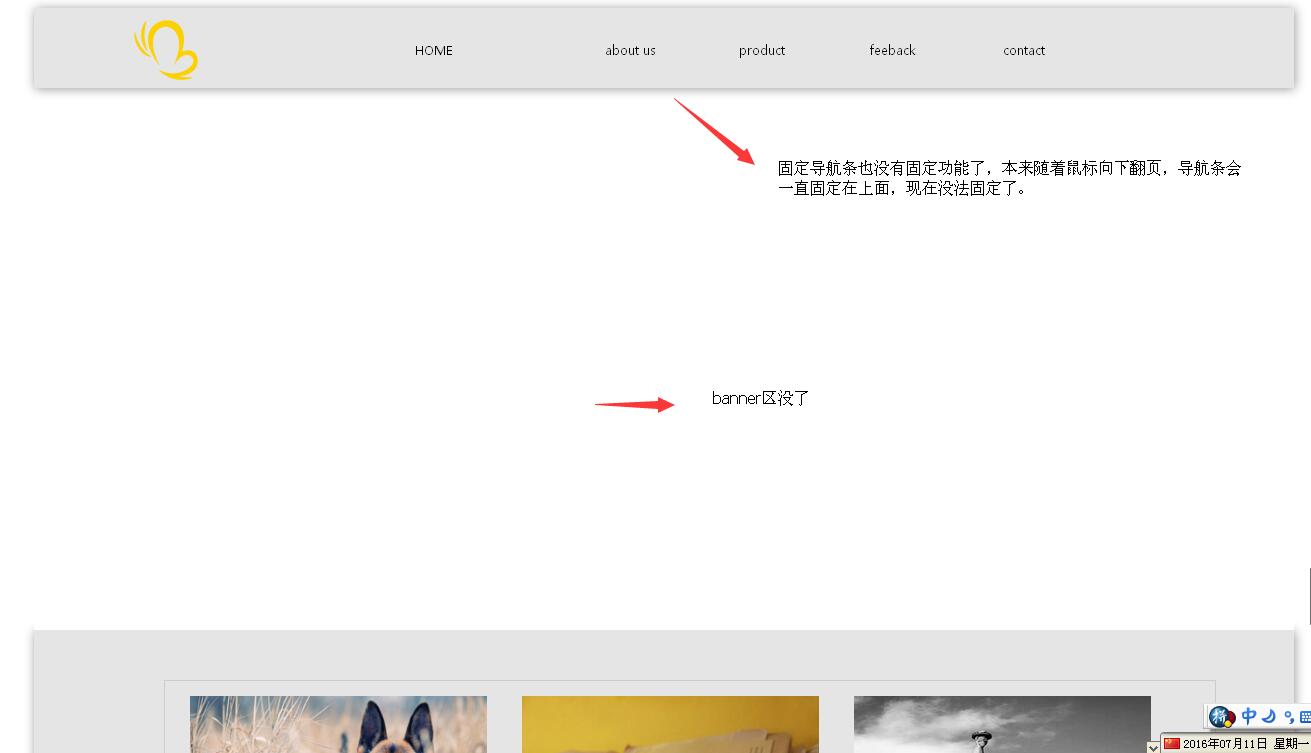Click the 'banner区没了' annotation text
The image size is (1311, 753).
pos(760,398)
